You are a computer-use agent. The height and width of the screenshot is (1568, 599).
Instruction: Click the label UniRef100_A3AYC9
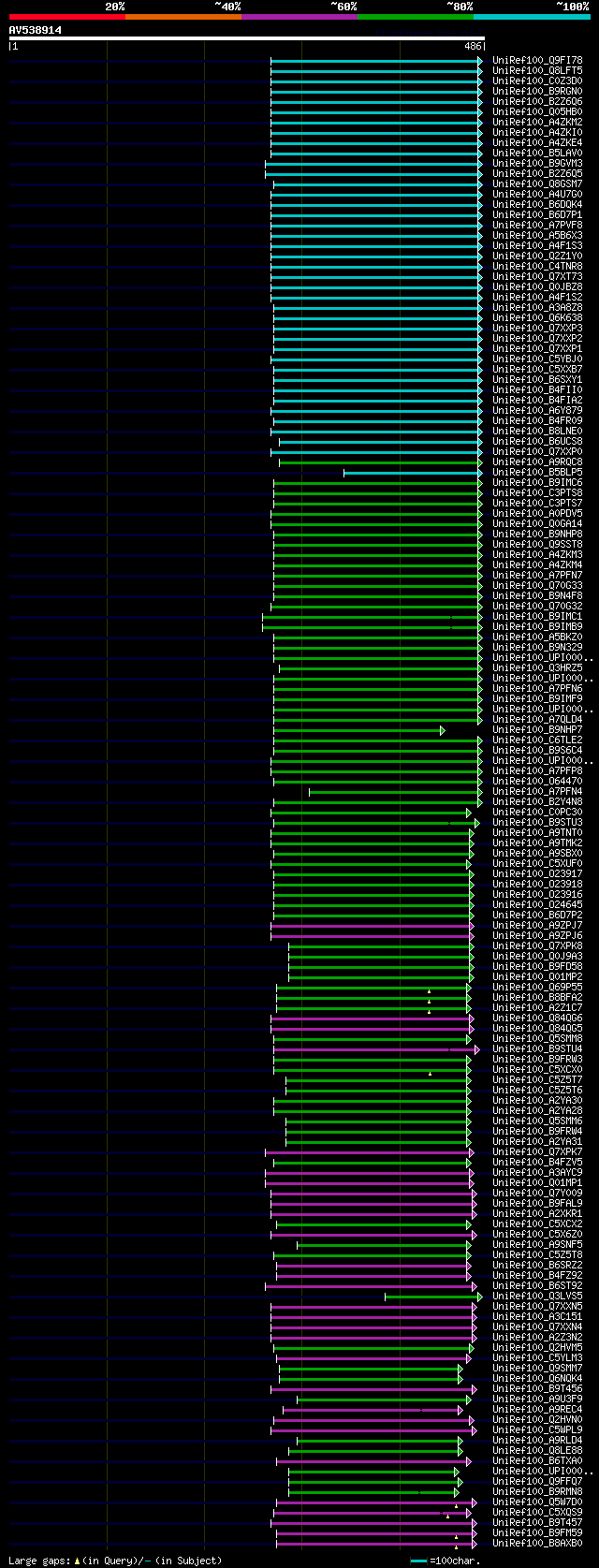(537, 1173)
